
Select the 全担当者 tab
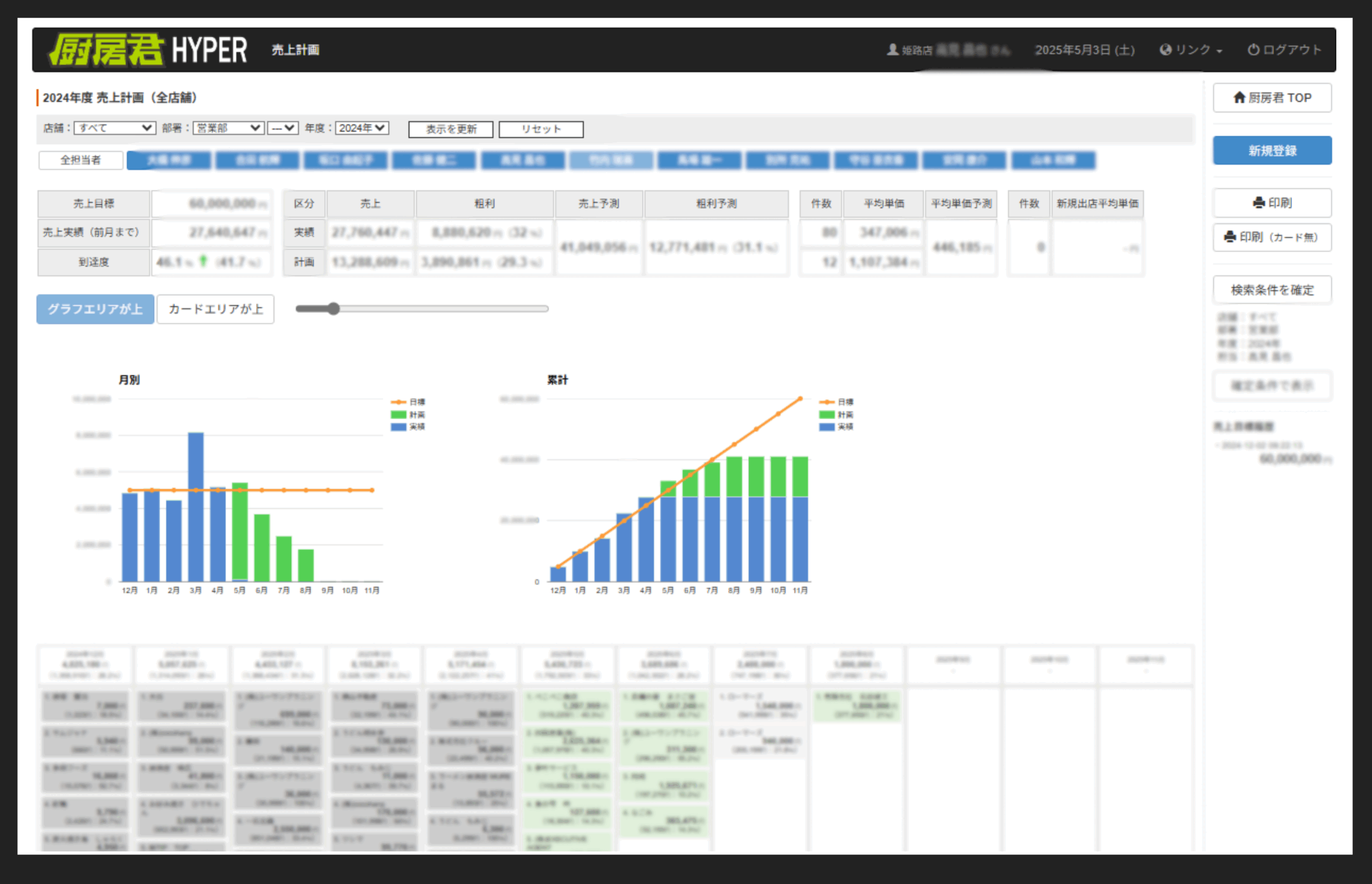click(81, 160)
